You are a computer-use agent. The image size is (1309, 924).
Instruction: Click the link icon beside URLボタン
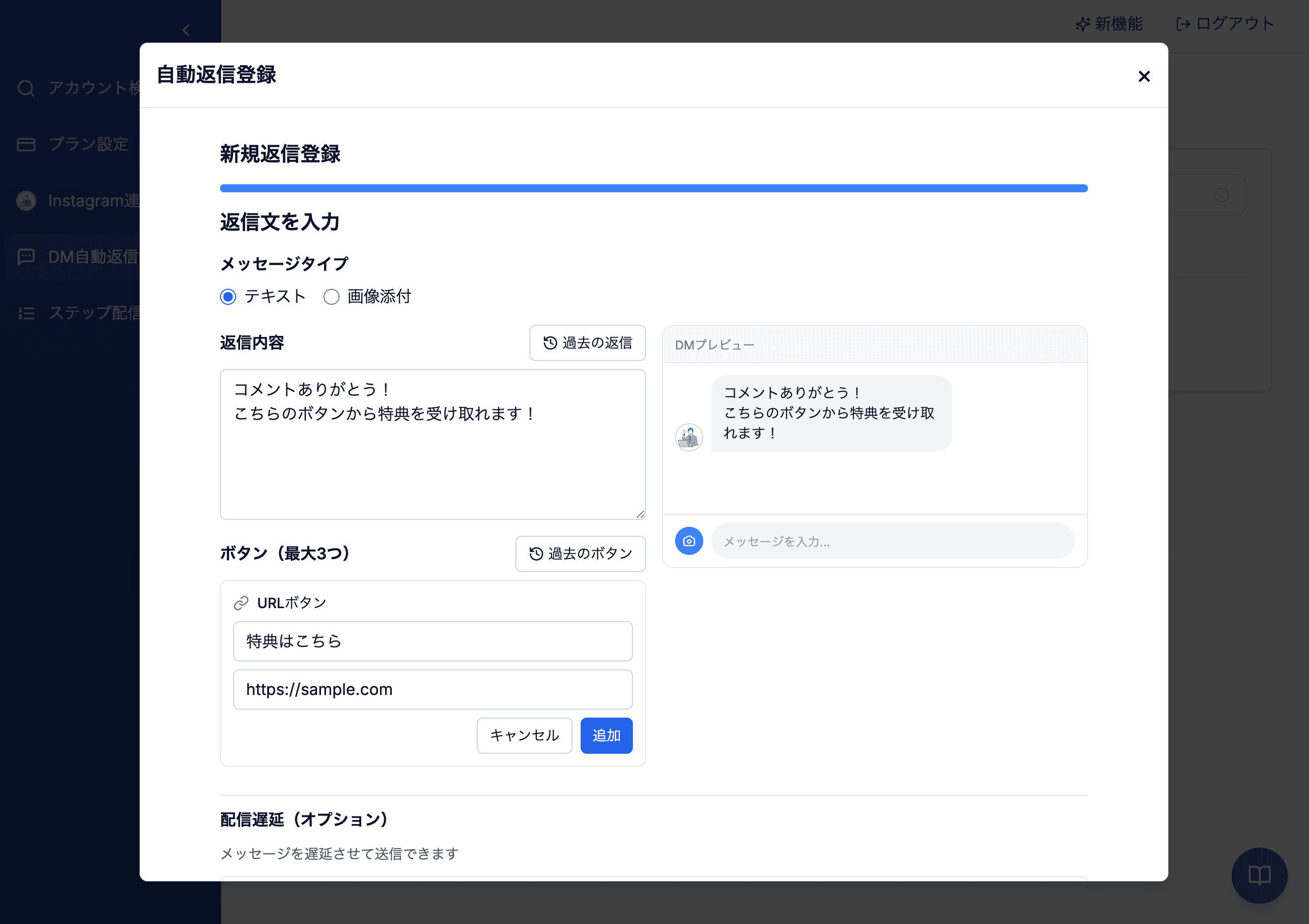point(241,603)
